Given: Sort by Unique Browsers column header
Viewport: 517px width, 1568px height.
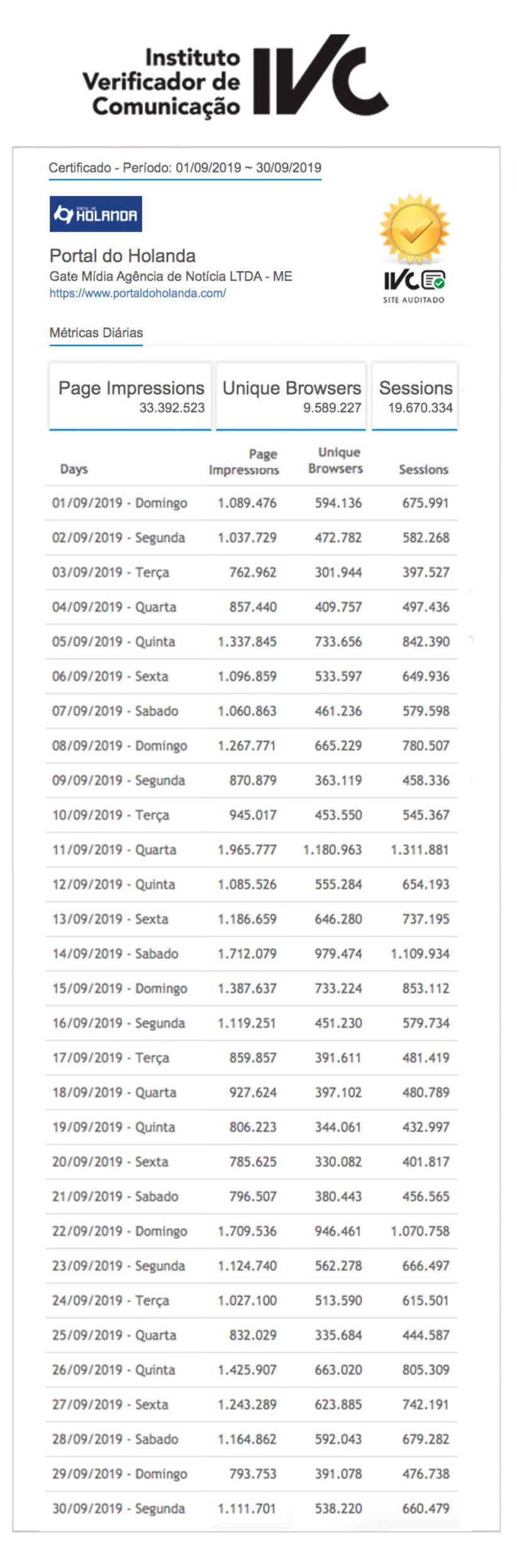Looking at the screenshot, I should click(335, 460).
